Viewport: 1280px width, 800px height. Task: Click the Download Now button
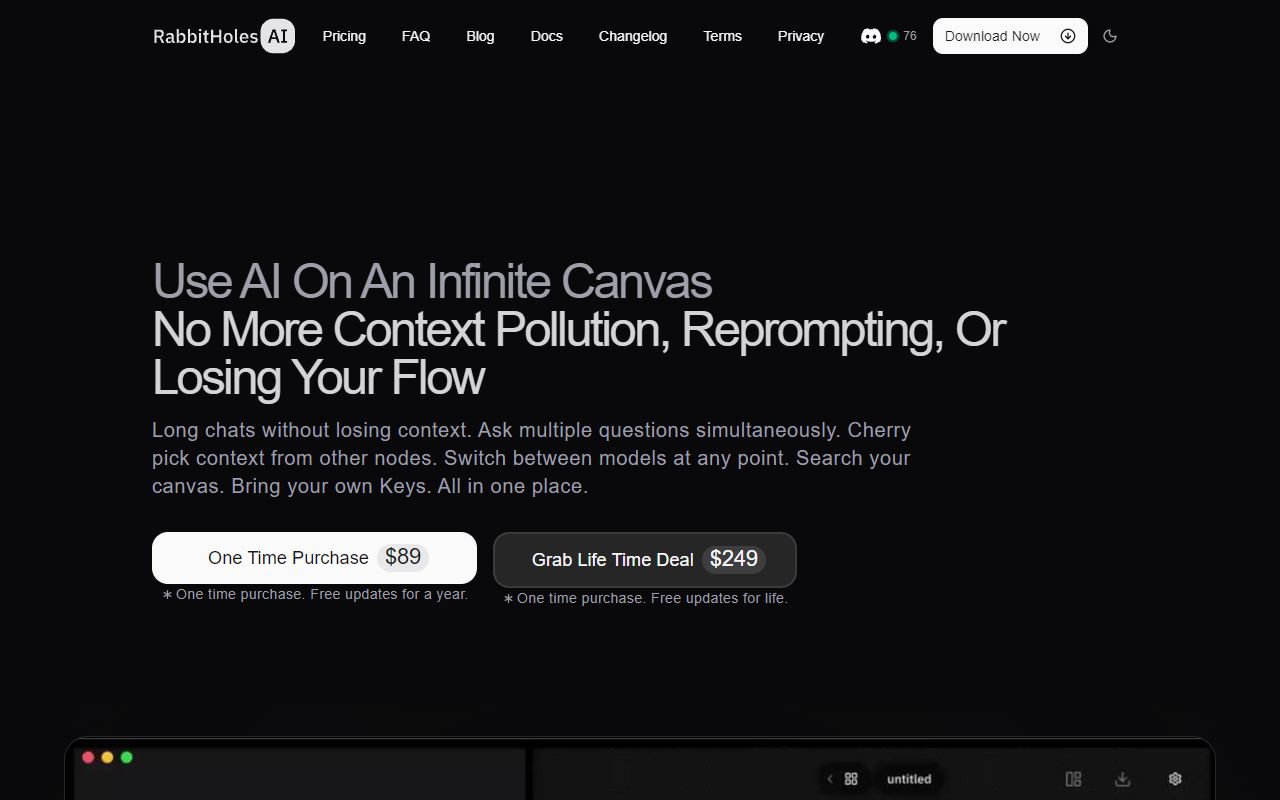click(1009, 36)
